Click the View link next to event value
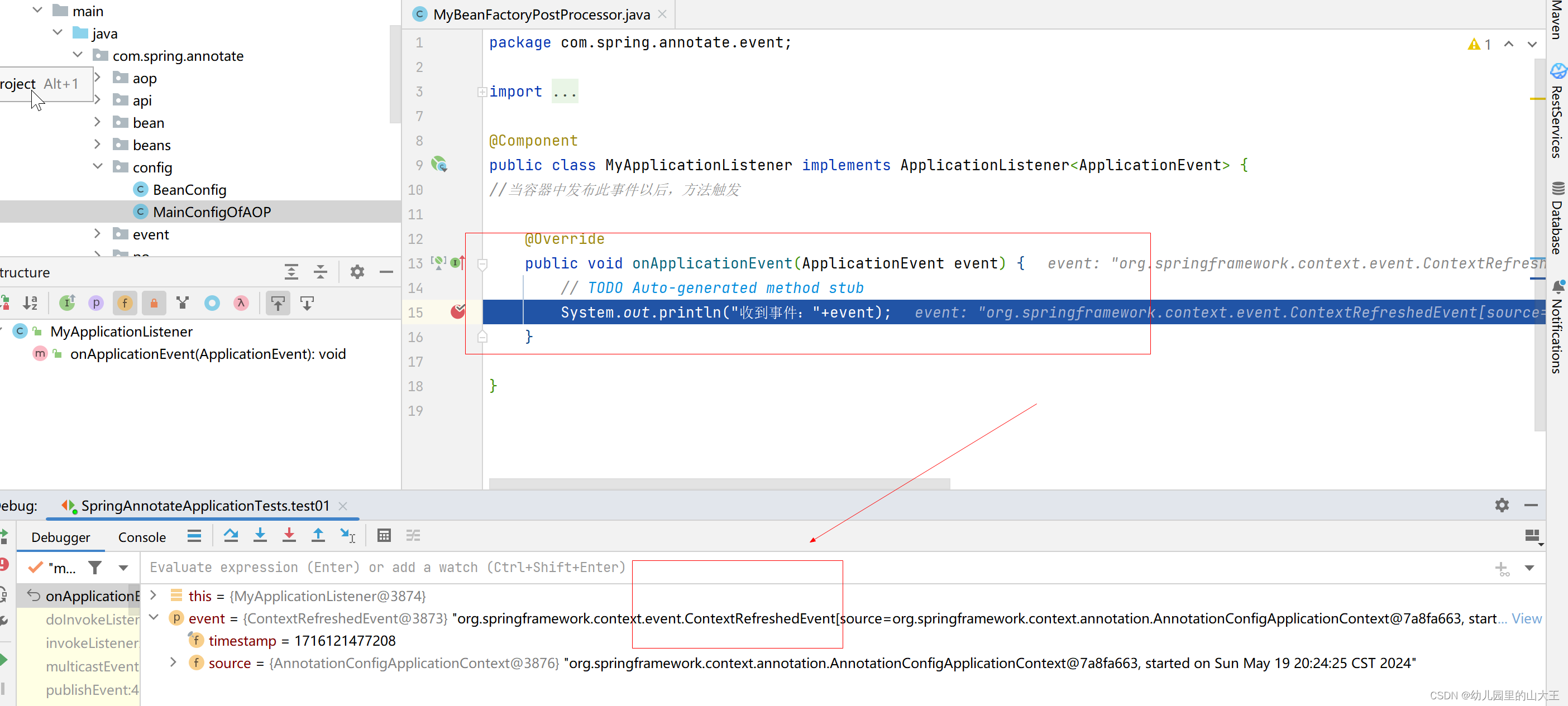Viewport: 1568px width, 706px height. [1526, 618]
